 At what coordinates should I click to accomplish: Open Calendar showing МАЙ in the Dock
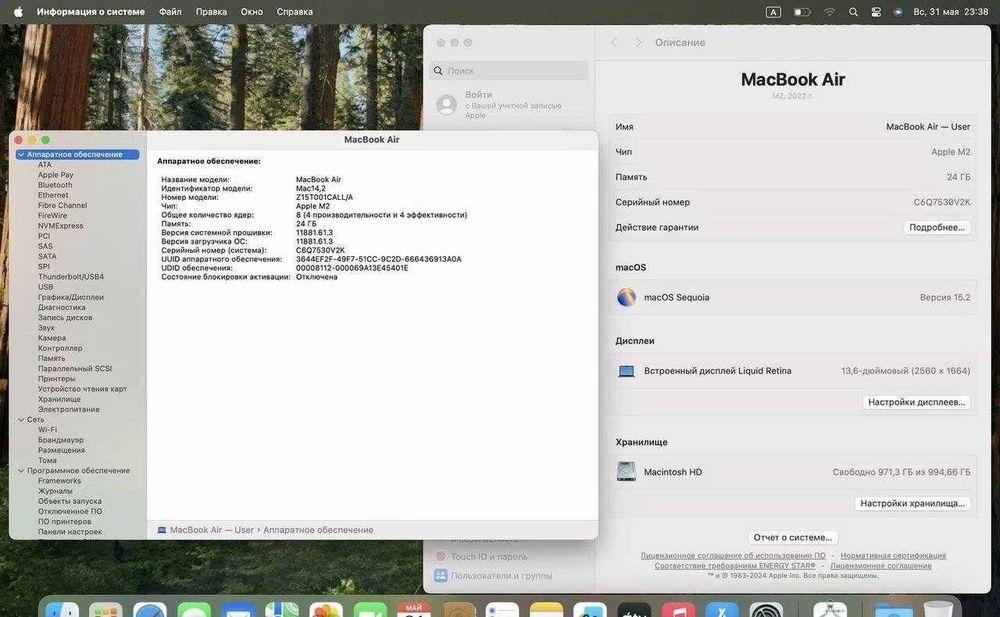[414, 611]
